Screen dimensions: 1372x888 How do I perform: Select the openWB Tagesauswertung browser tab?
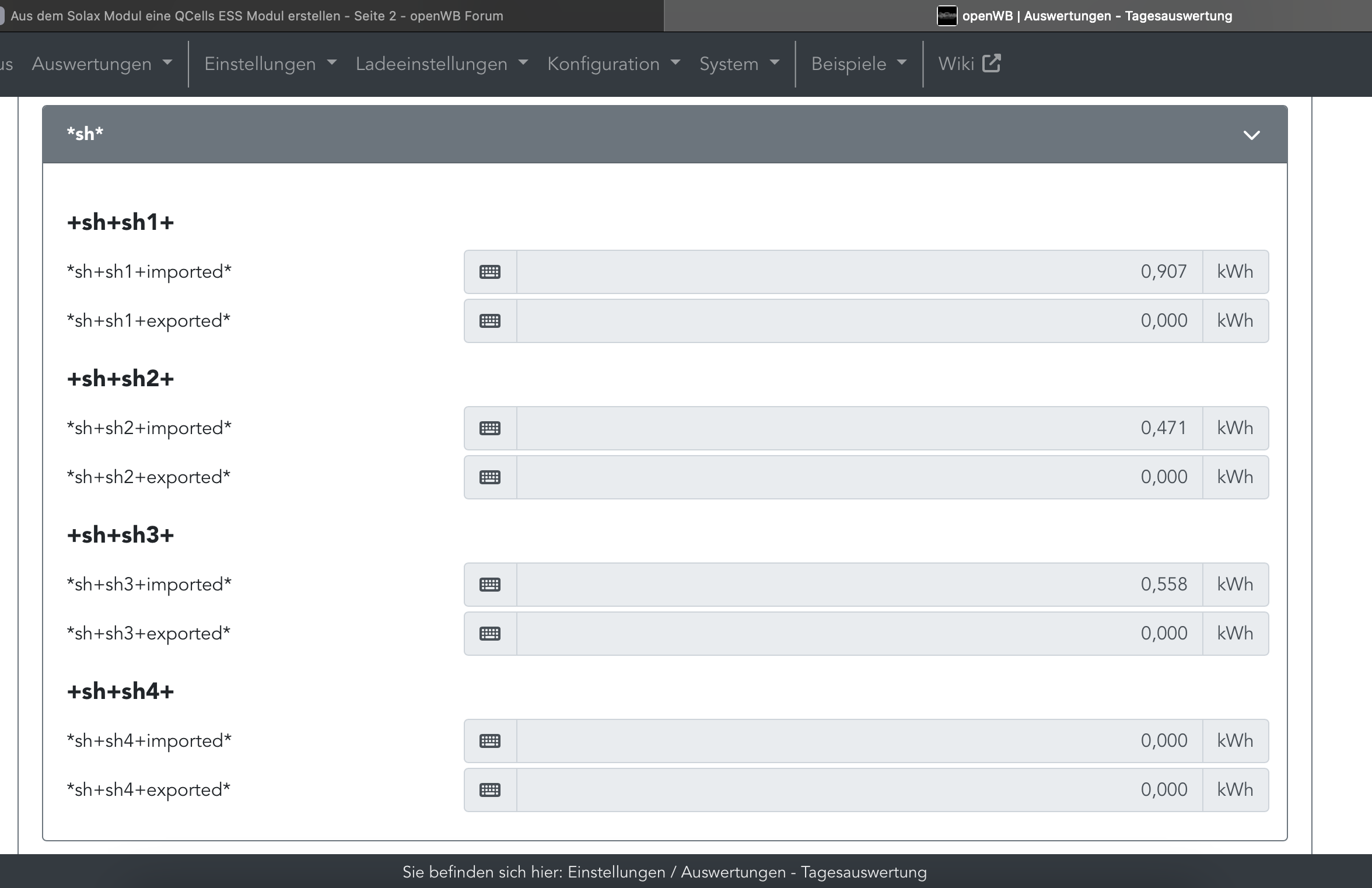point(1085,16)
